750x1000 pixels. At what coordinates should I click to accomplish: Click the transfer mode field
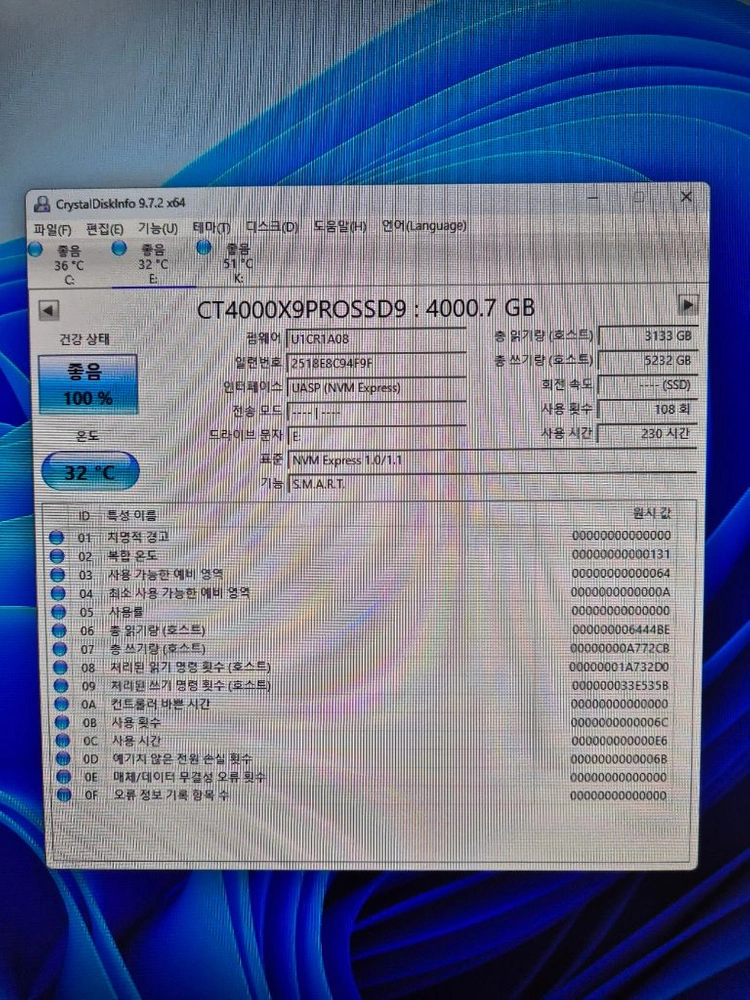(x=376, y=411)
